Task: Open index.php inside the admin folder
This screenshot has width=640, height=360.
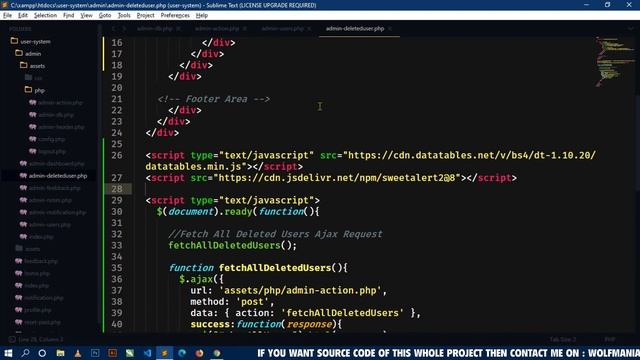Action: 41,237
